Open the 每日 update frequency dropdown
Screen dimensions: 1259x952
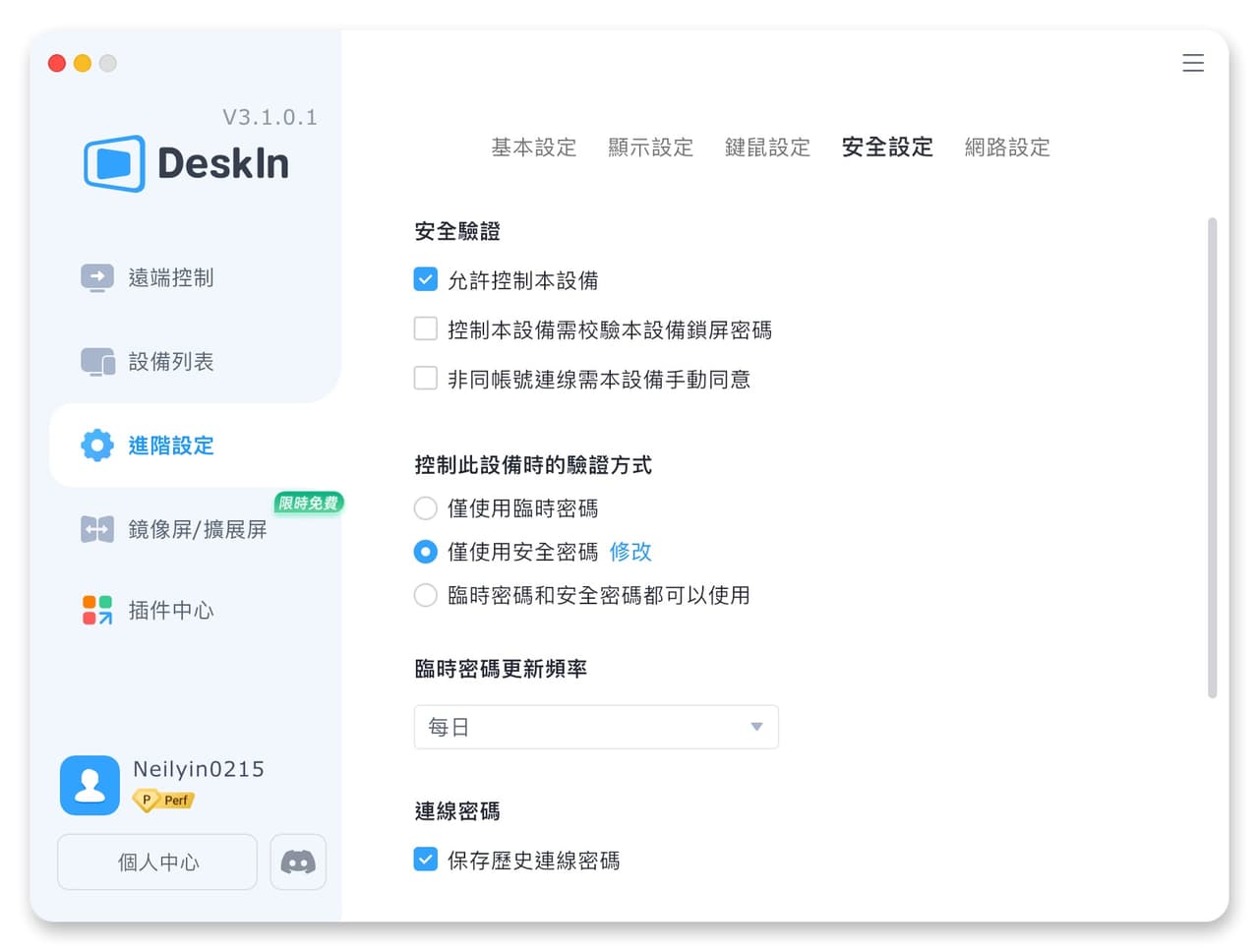(596, 727)
